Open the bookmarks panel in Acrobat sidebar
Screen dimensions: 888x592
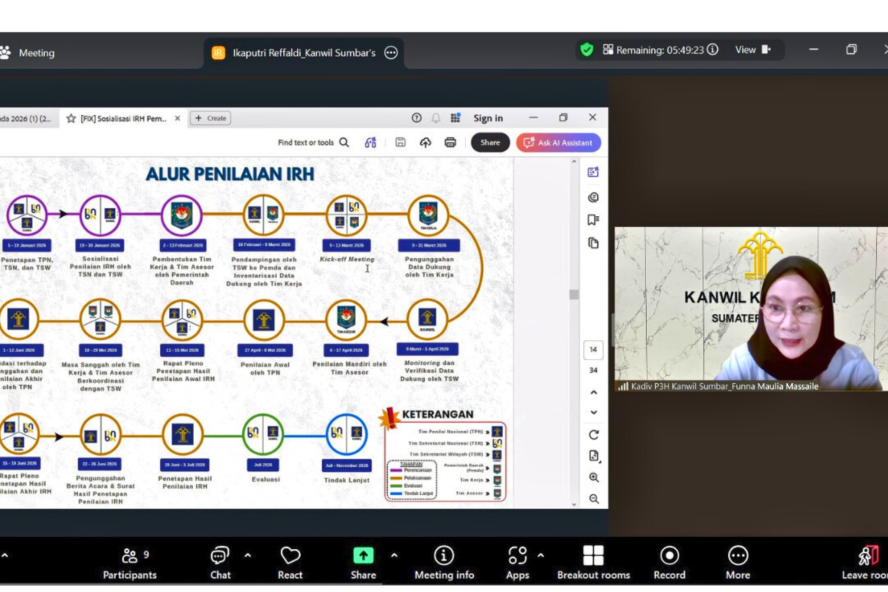(594, 220)
